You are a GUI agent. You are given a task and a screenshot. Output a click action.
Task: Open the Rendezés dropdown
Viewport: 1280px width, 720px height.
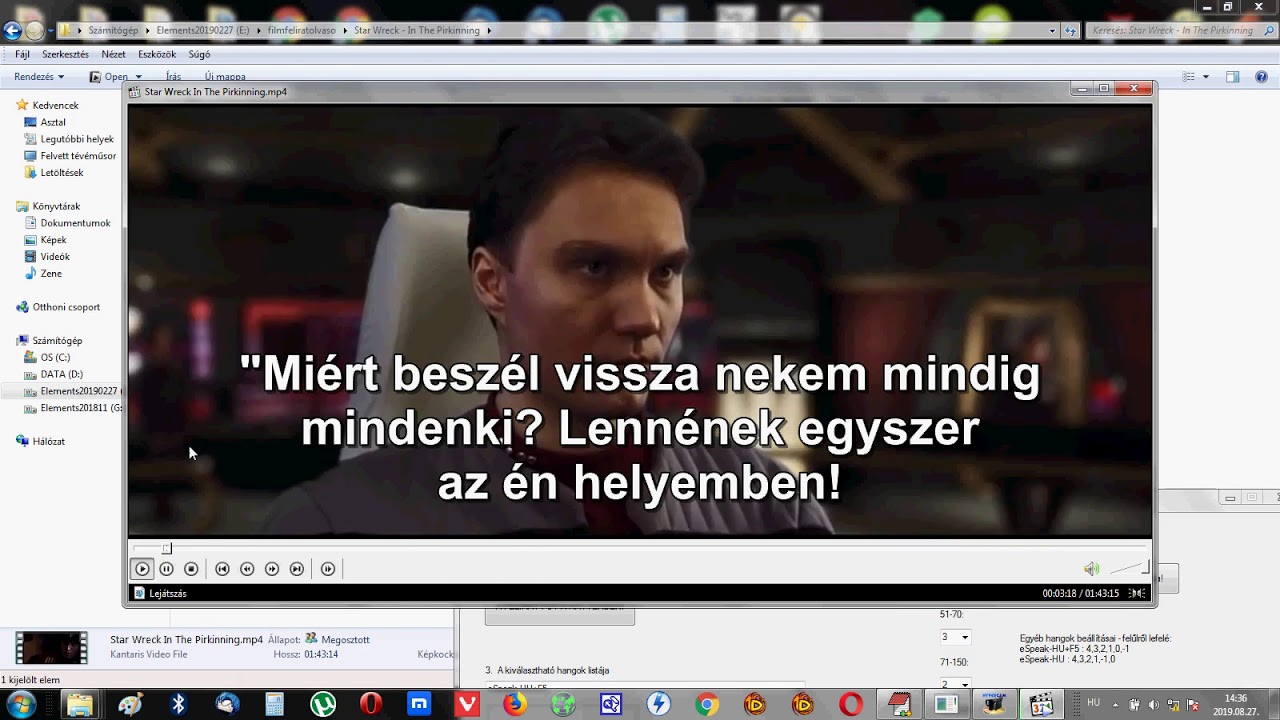click(x=39, y=77)
